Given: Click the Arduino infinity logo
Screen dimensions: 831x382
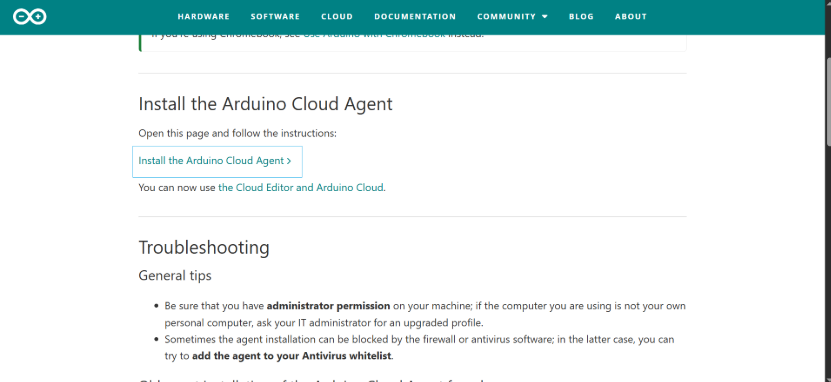Looking at the screenshot, I should pos(30,16).
